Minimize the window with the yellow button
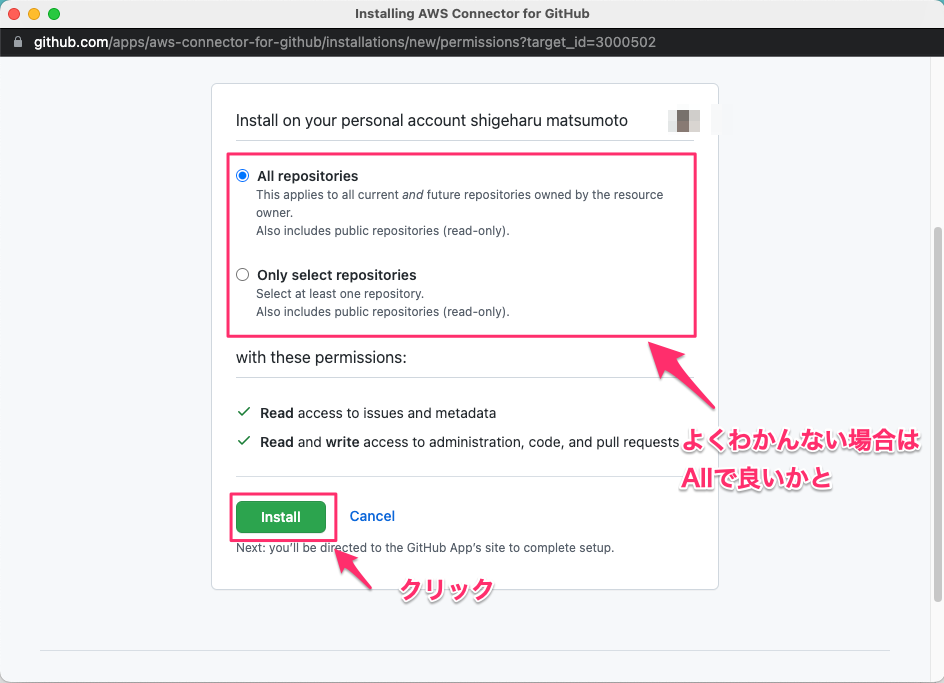The image size is (944, 683). pos(34,14)
